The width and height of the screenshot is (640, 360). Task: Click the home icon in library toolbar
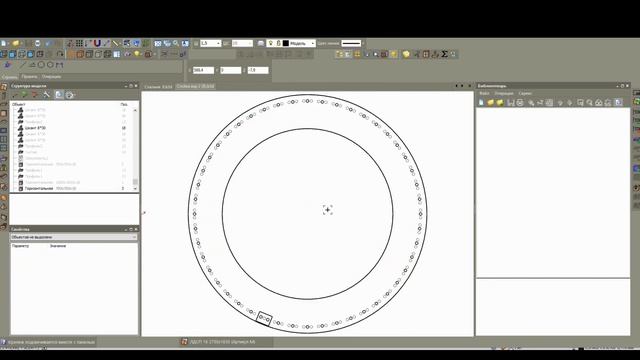[598, 102]
